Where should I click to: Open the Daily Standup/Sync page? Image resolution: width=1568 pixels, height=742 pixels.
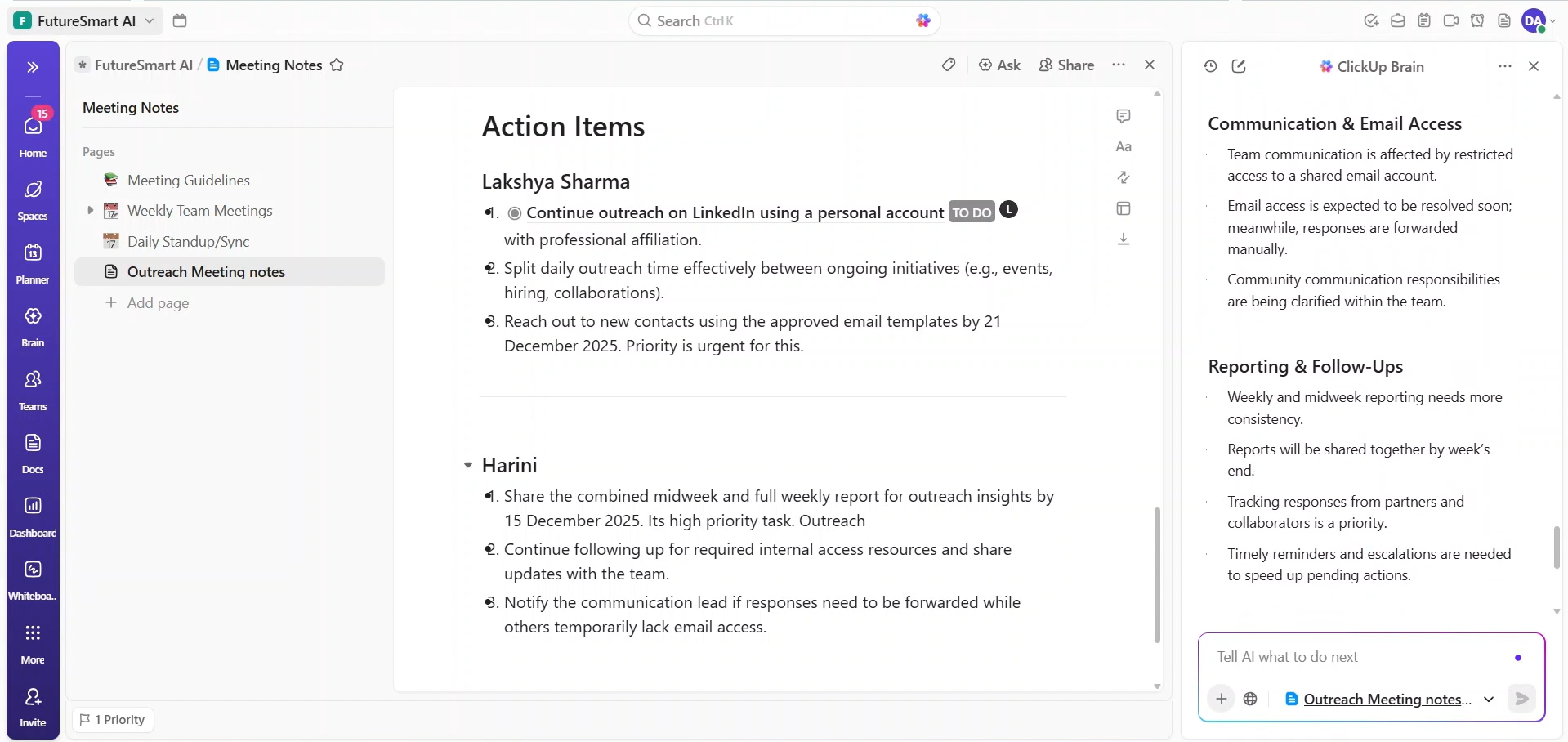tap(189, 242)
